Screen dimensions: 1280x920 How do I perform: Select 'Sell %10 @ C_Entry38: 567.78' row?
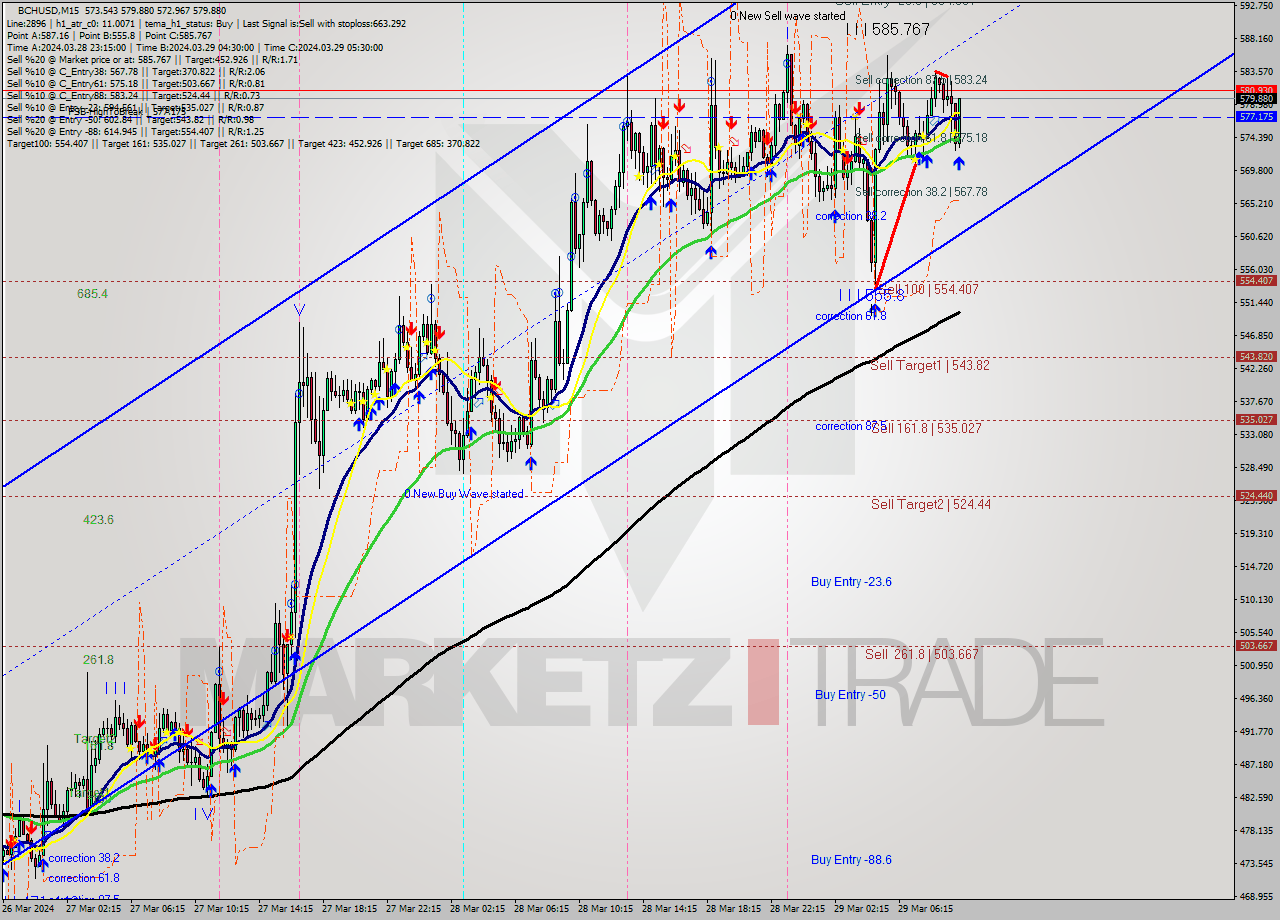point(135,71)
